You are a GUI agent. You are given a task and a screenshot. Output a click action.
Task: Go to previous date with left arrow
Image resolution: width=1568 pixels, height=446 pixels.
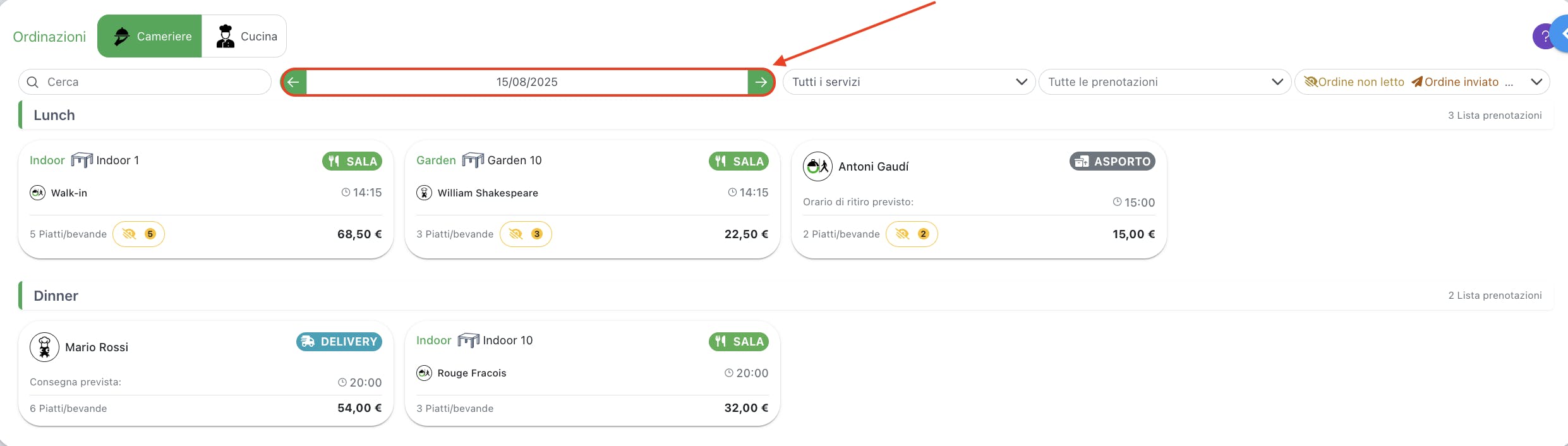[294, 82]
